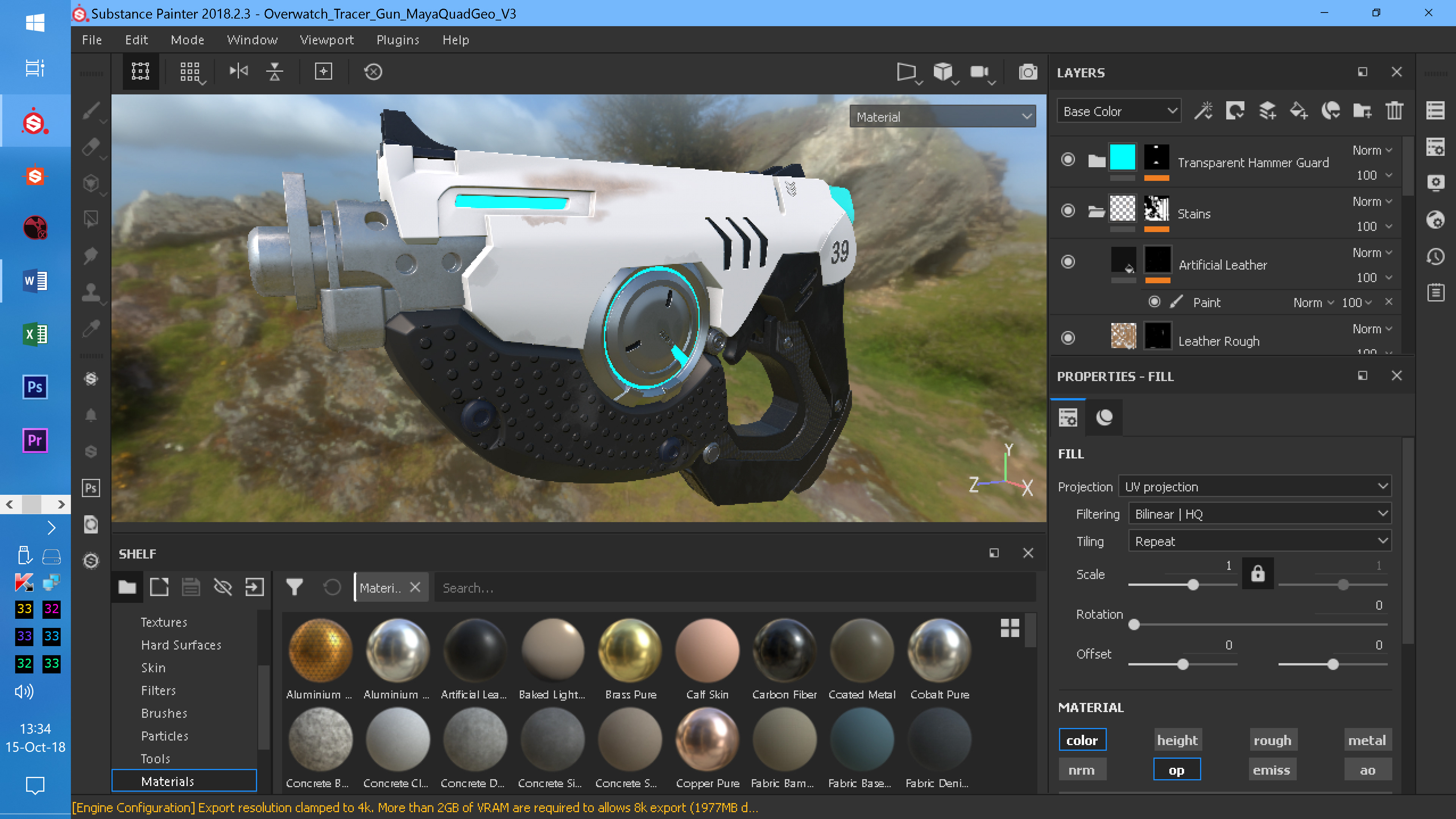Toggle the op opacity channel
The height and width of the screenshot is (819, 1456).
pyautogui.click(x=1177, y=770)
